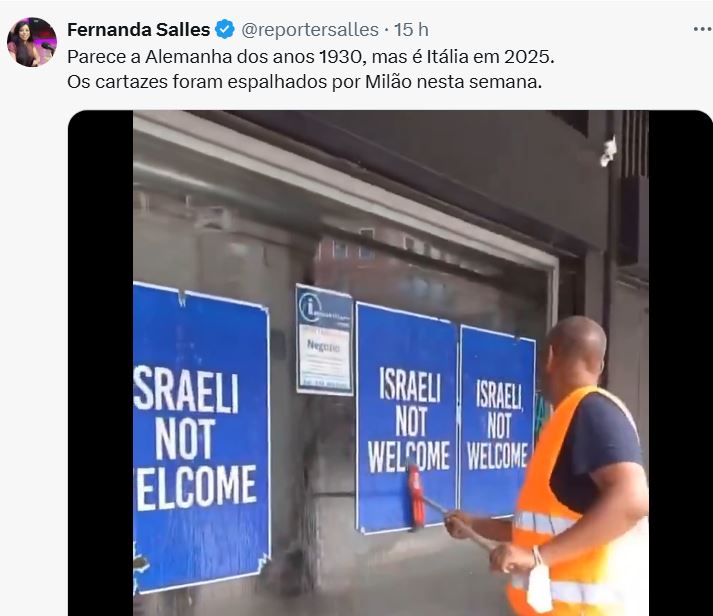Click the Fernanda Salles display name
The image size is (713, 616).
pyautogui.click(x=138, y=30)
